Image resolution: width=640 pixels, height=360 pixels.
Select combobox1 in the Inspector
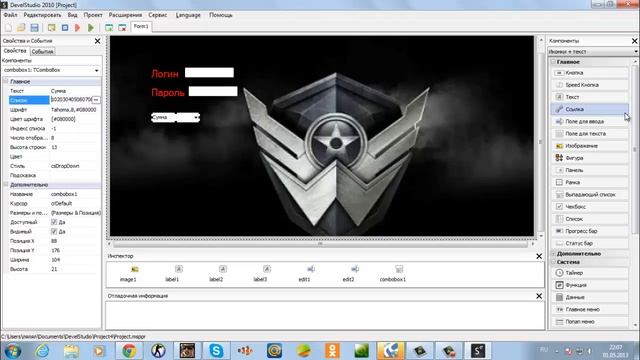tap(393, 273)
